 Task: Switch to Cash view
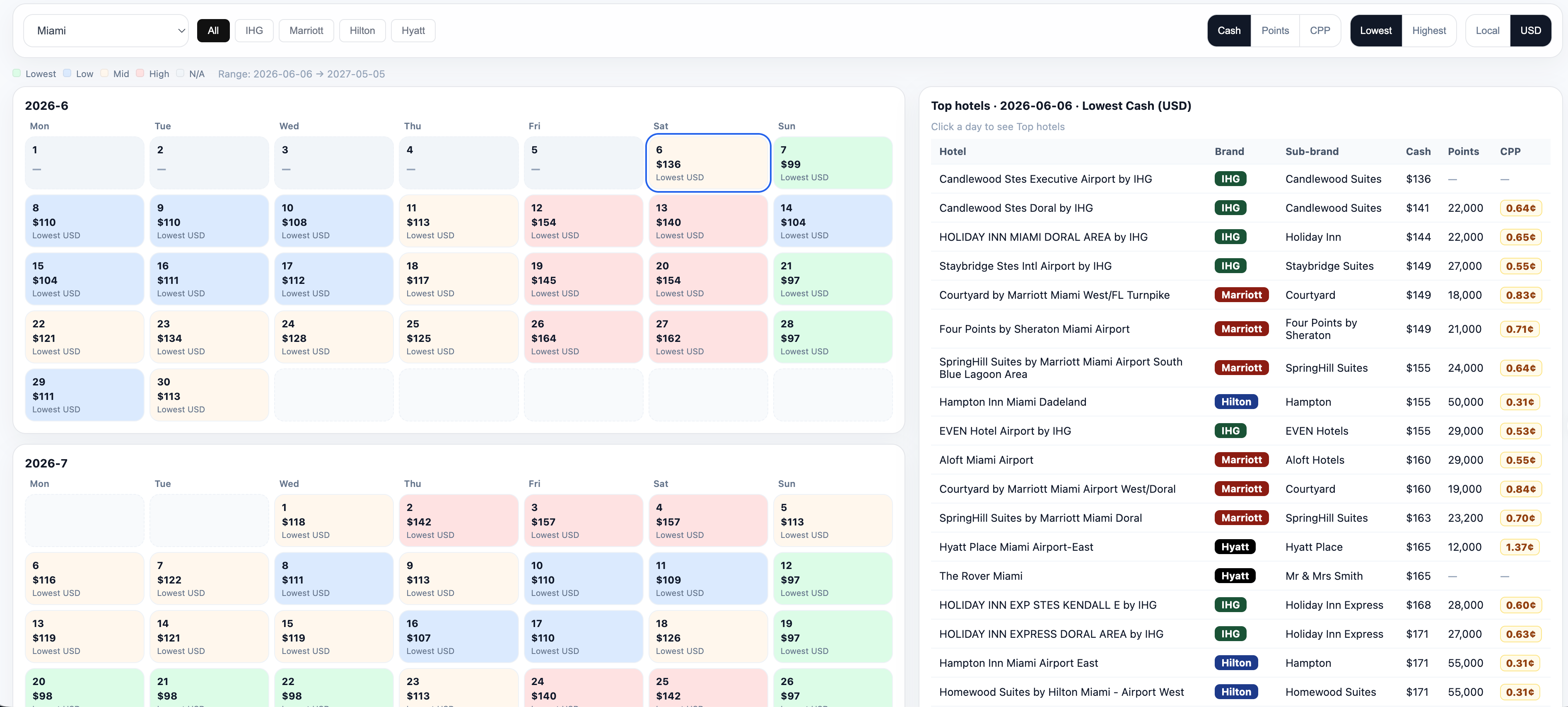1229,30
